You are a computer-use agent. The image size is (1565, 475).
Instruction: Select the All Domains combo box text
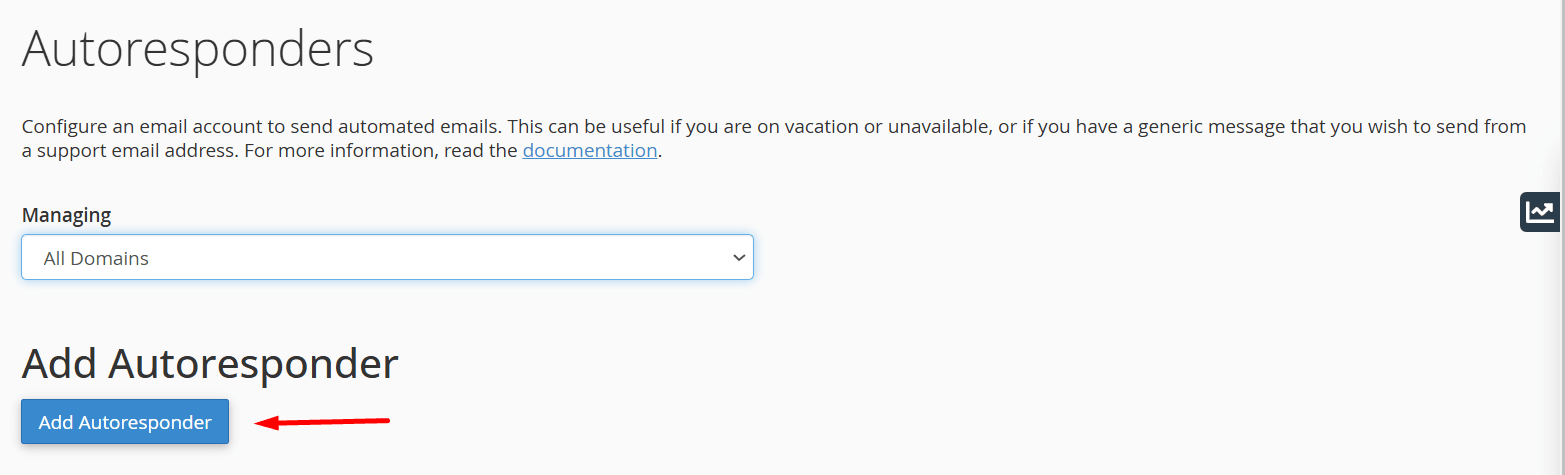click(x=97, y=258)
